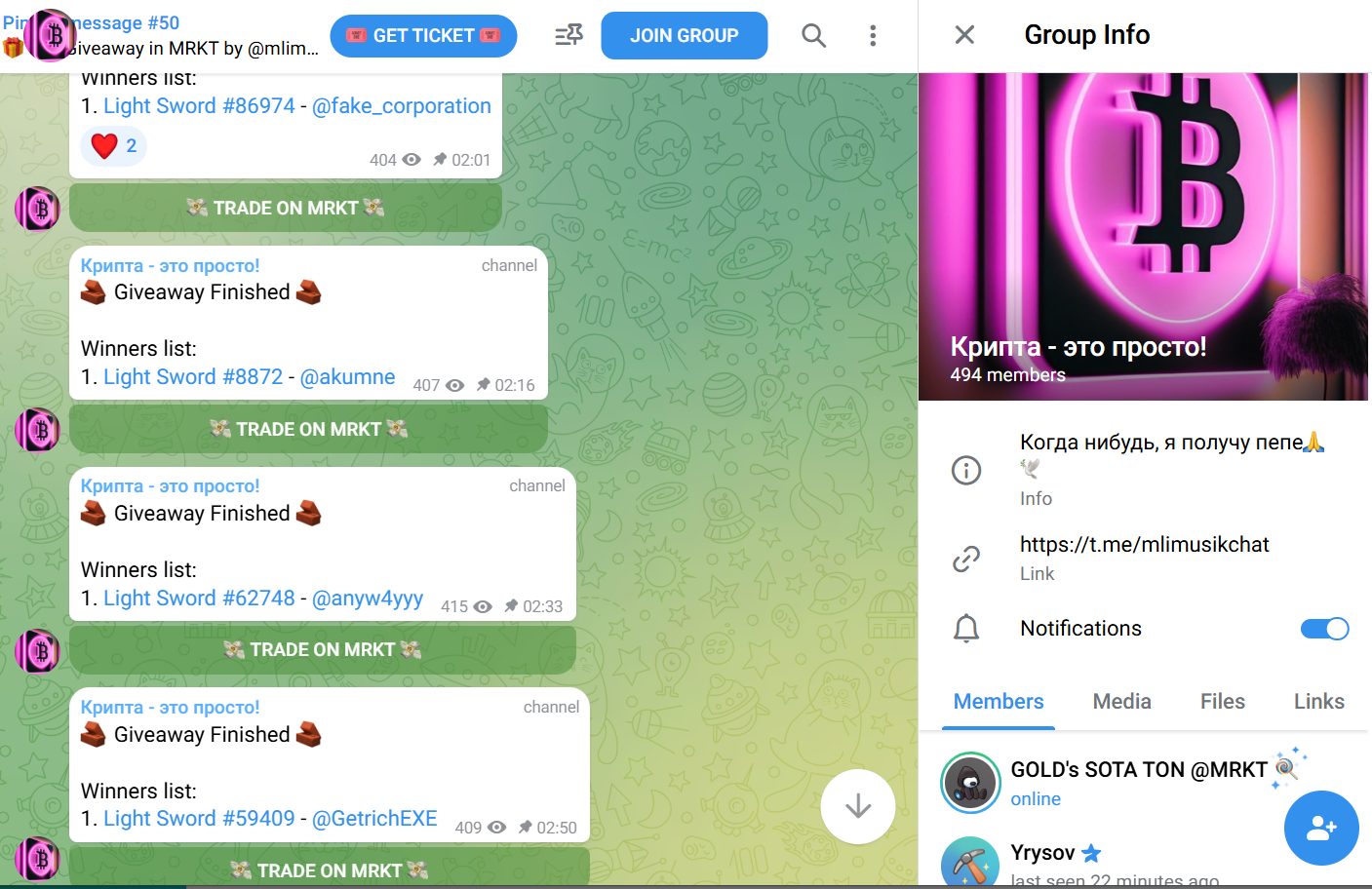
Task: Open the @anyw4yyy mention
Action: pyautogui.click(x=368, y=599)
